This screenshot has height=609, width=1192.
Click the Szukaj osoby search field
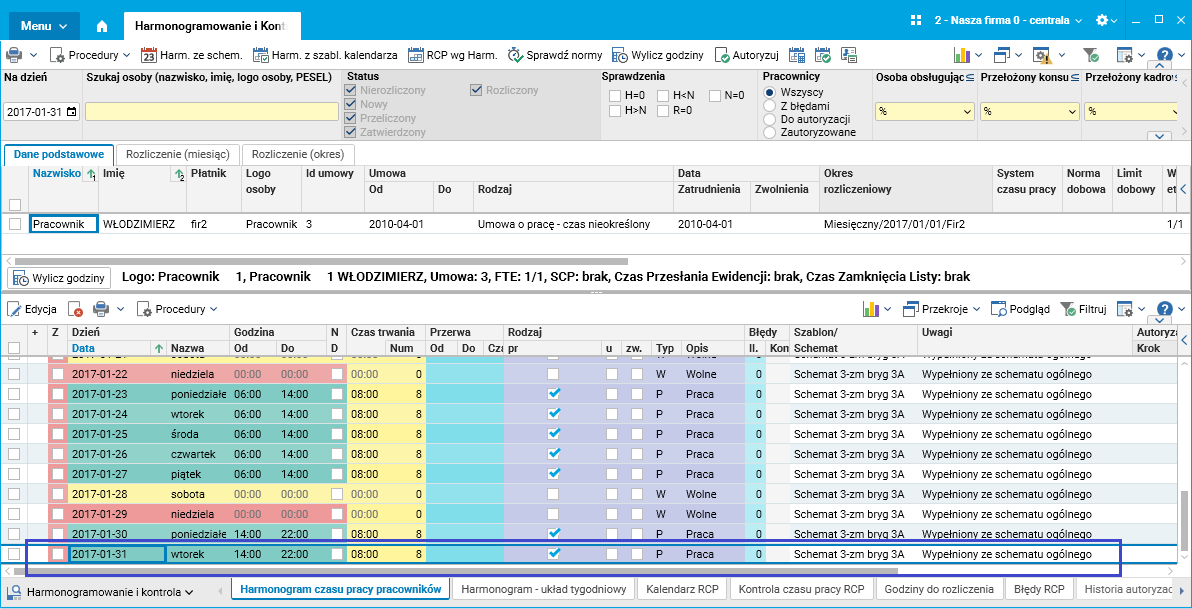point(211,112)
